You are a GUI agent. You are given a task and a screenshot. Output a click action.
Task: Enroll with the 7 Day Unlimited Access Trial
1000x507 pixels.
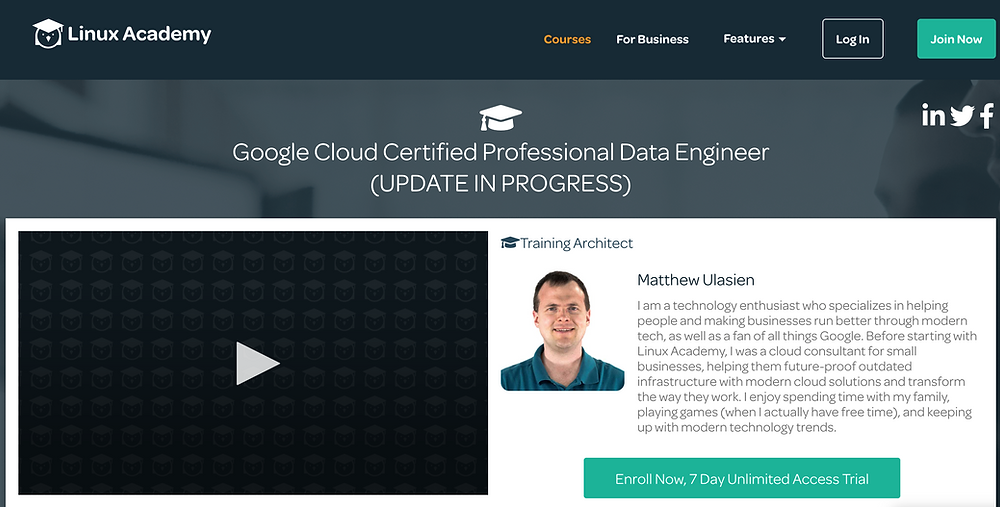[741, 478]
